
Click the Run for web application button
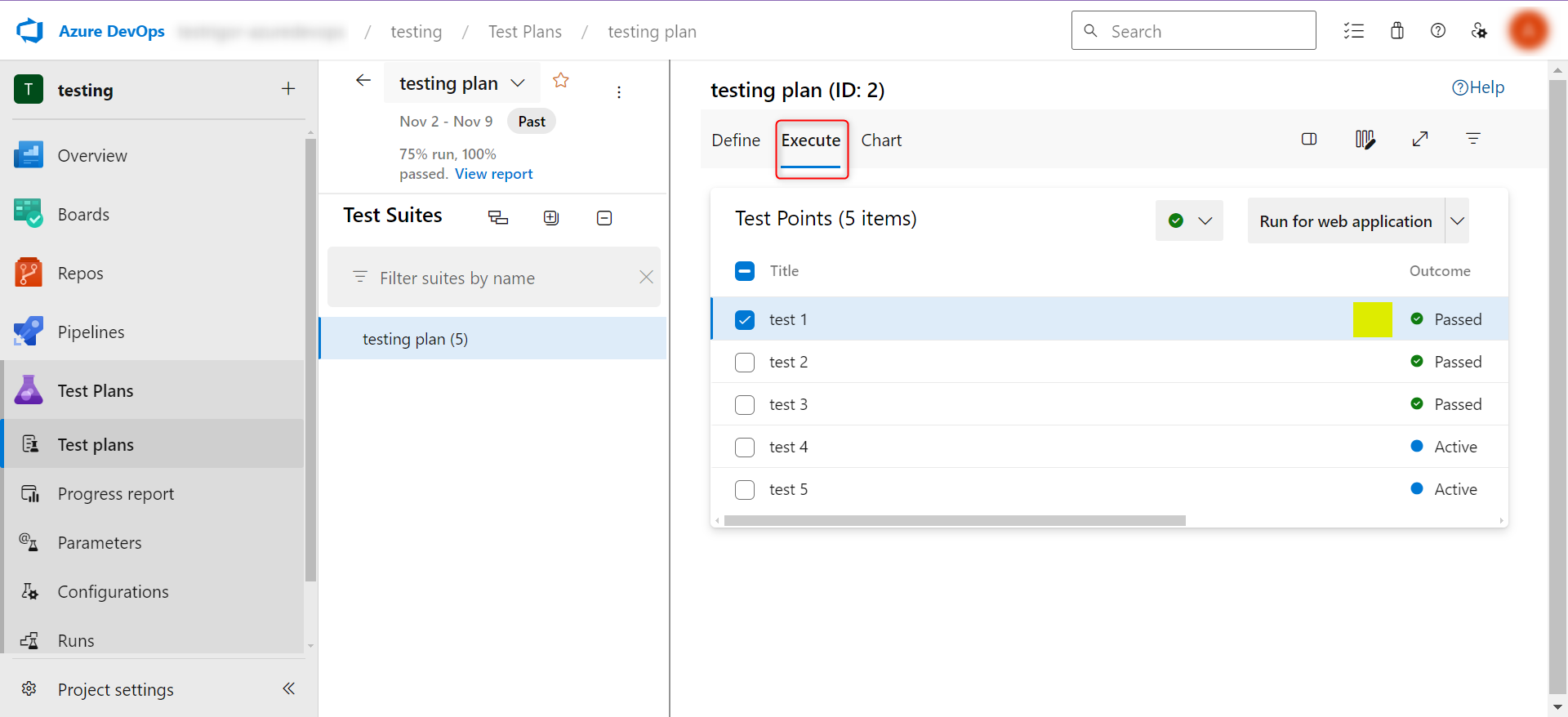tap(1345, 221)
